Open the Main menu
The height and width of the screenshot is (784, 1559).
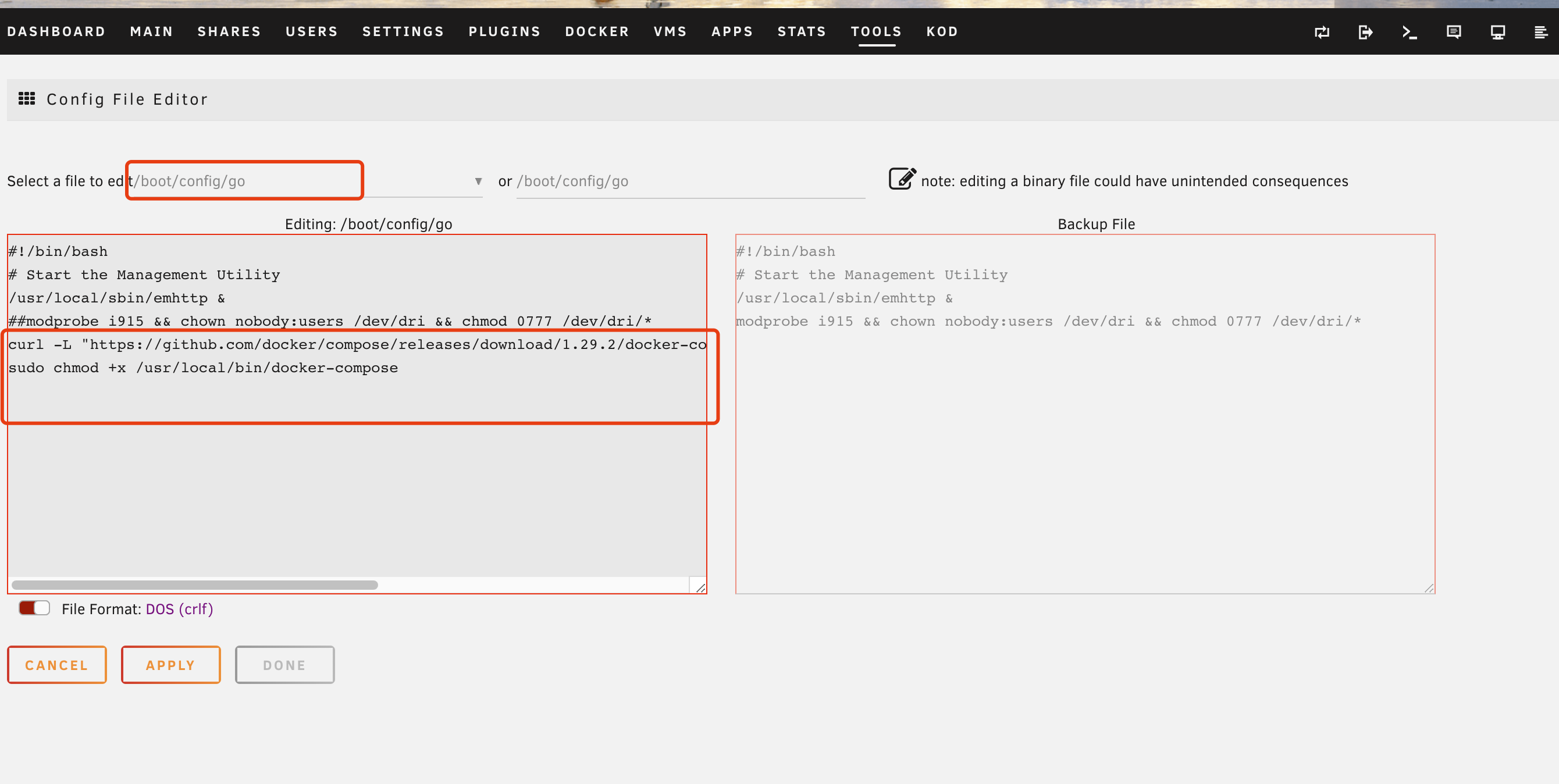point(152,31)
